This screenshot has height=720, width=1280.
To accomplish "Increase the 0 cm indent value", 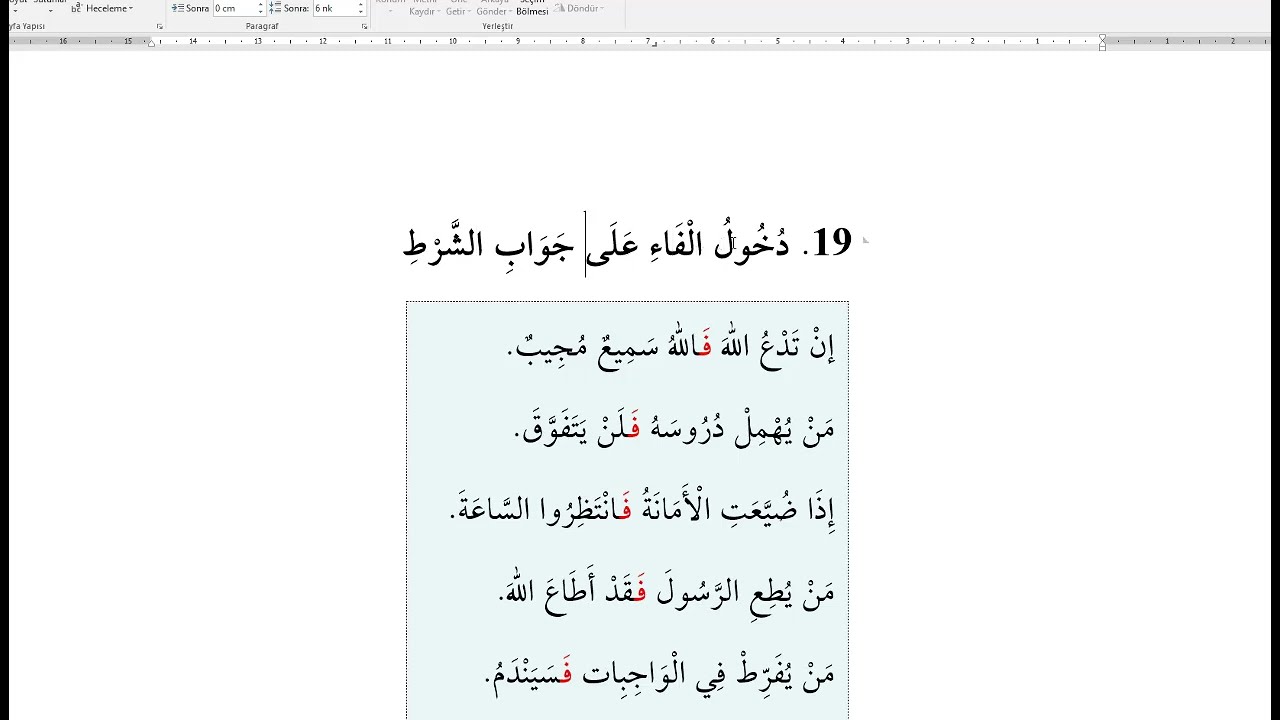I will coord(261,5).
